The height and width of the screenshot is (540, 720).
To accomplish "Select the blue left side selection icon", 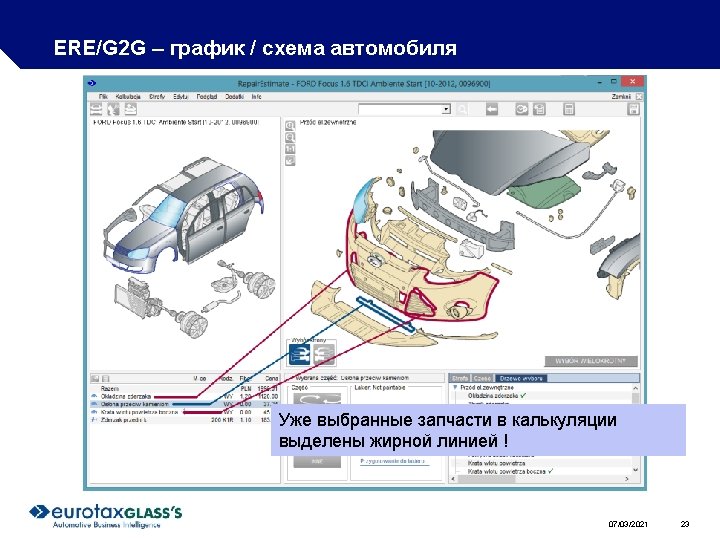I will (300, 354).
